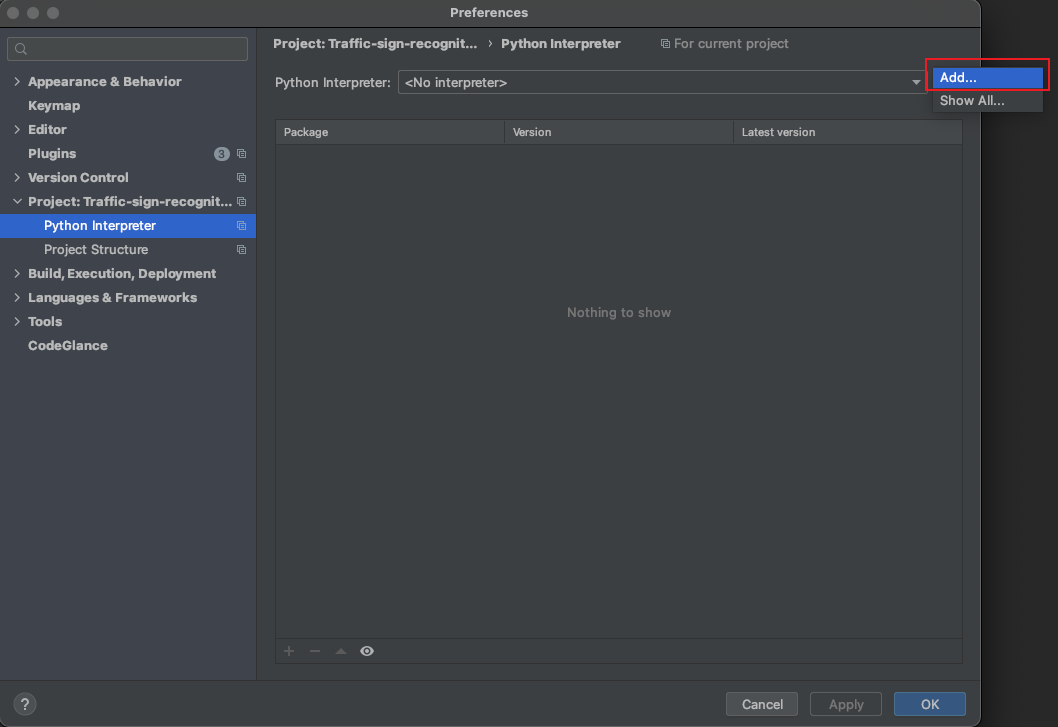The height and width of the screenshot is (727, 1058).
Task: Click the settings search input field
Action: (135, 49)
